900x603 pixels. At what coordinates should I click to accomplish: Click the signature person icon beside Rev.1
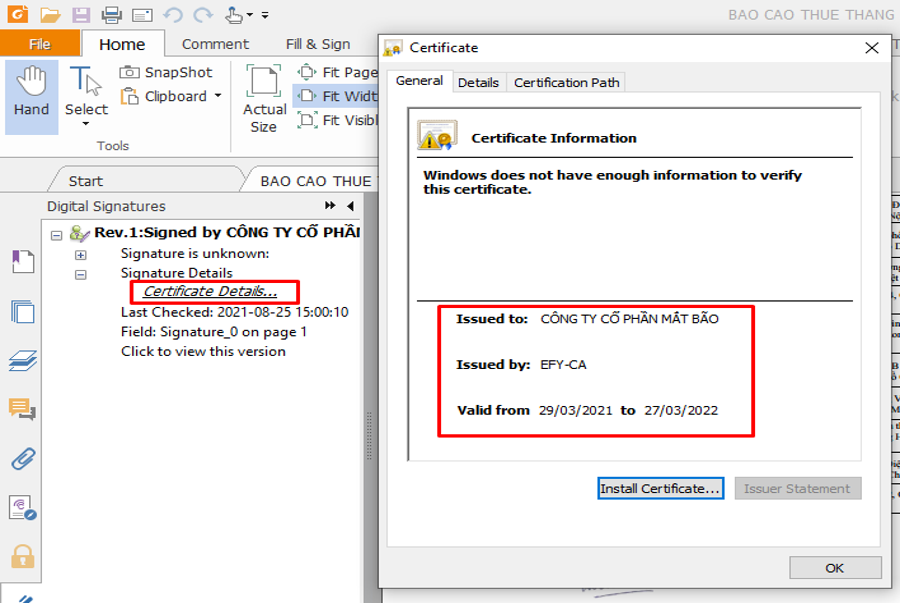(79, 233)
